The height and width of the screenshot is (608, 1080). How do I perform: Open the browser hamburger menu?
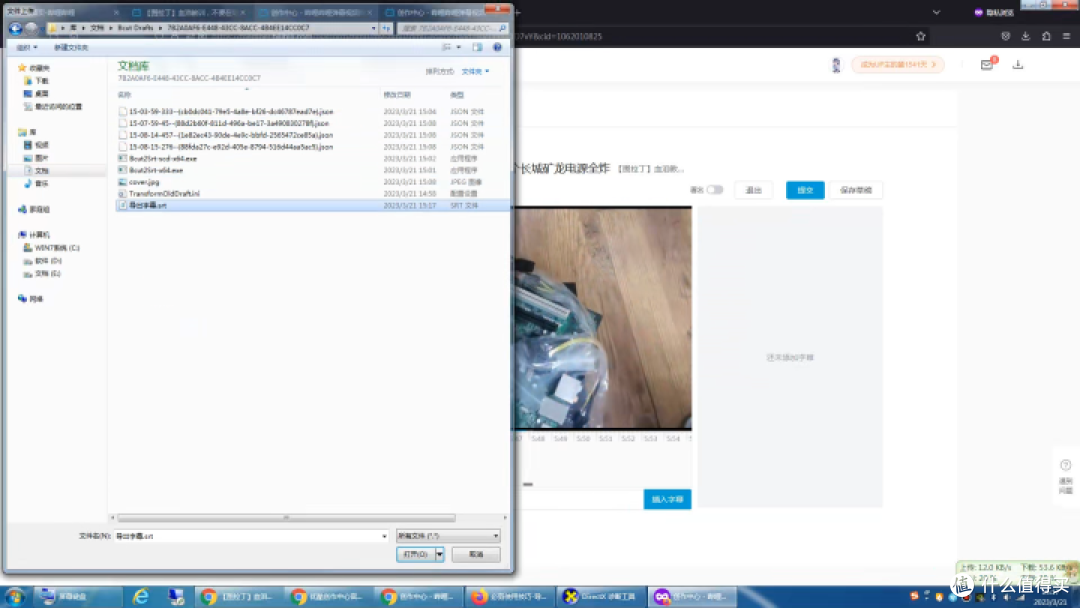tap(1066, 36)
